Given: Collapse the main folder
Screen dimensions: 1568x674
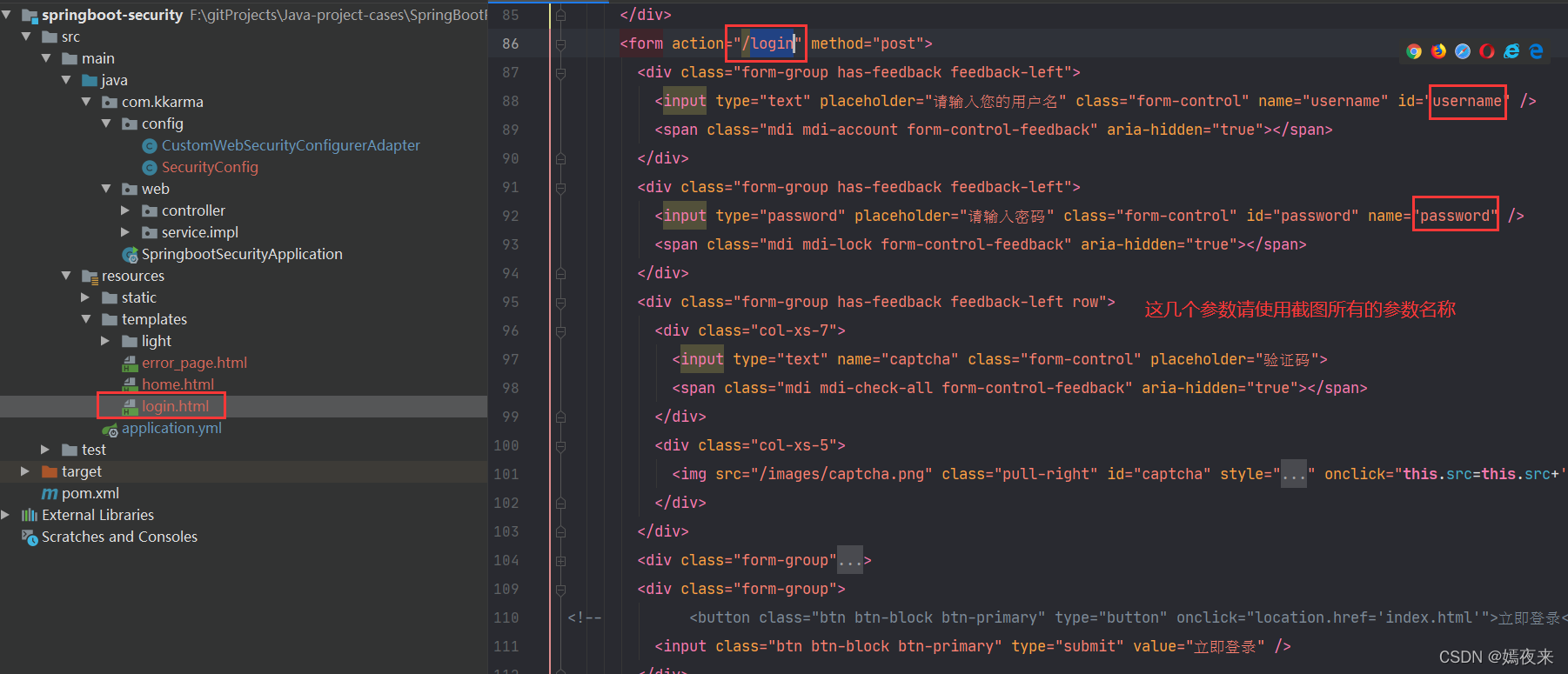Looking at the screenshot, I should point(46,58).
